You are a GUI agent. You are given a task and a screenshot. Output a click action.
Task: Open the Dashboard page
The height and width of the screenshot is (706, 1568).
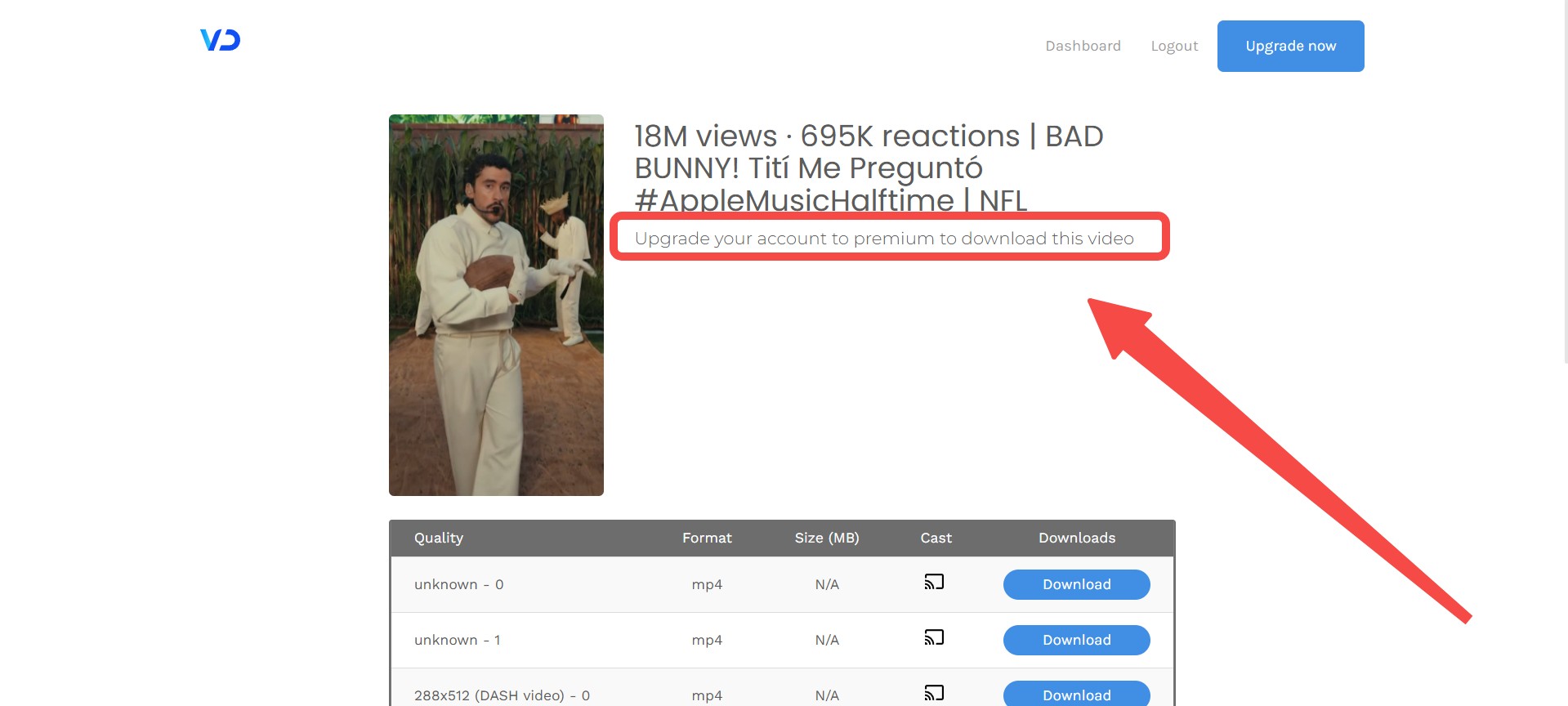point(1083,46)
